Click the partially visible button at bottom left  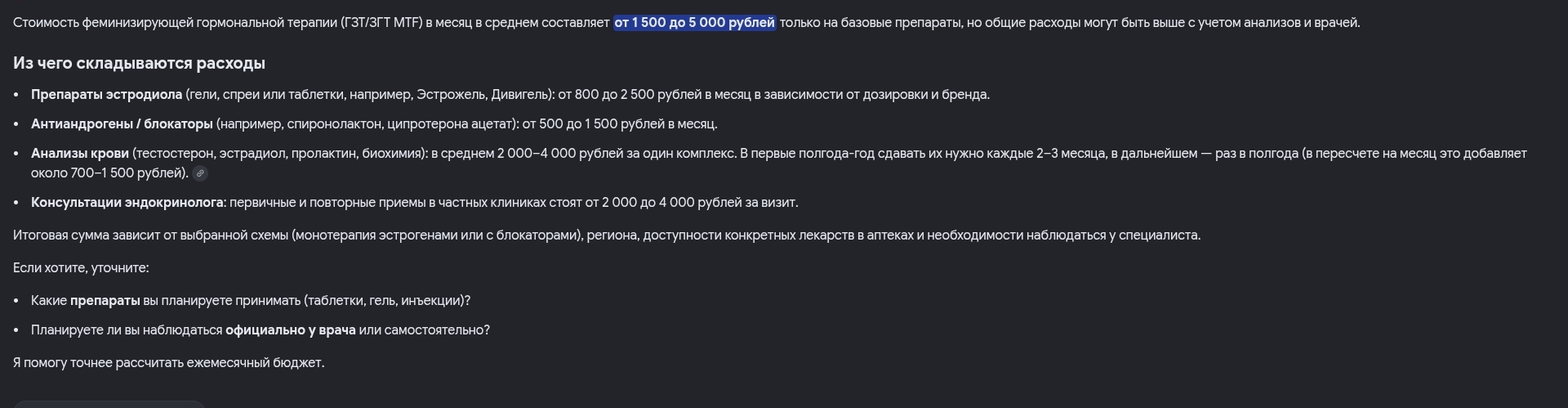click(109, 404)
